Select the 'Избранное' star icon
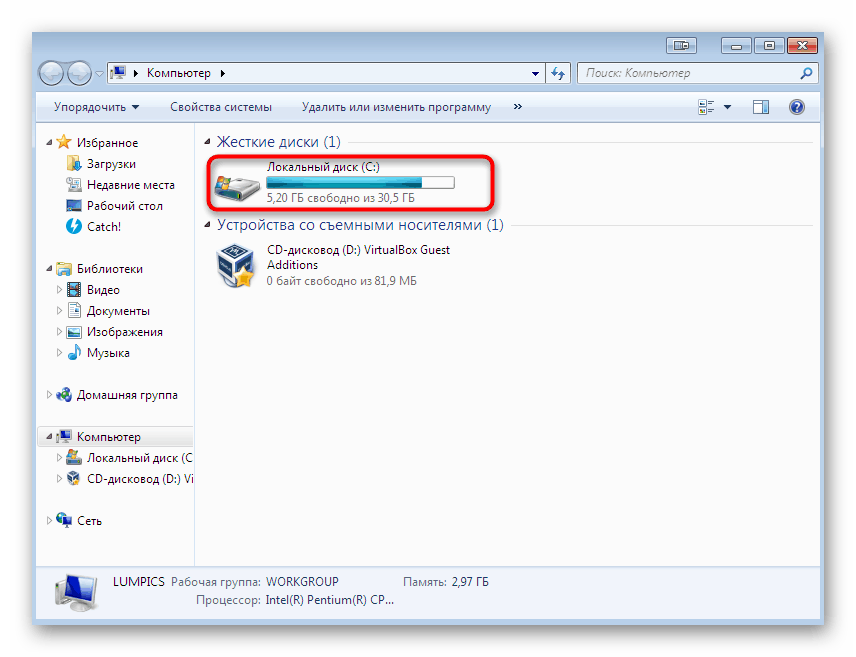This screenshot has width=856, height=657. (64, 142)
